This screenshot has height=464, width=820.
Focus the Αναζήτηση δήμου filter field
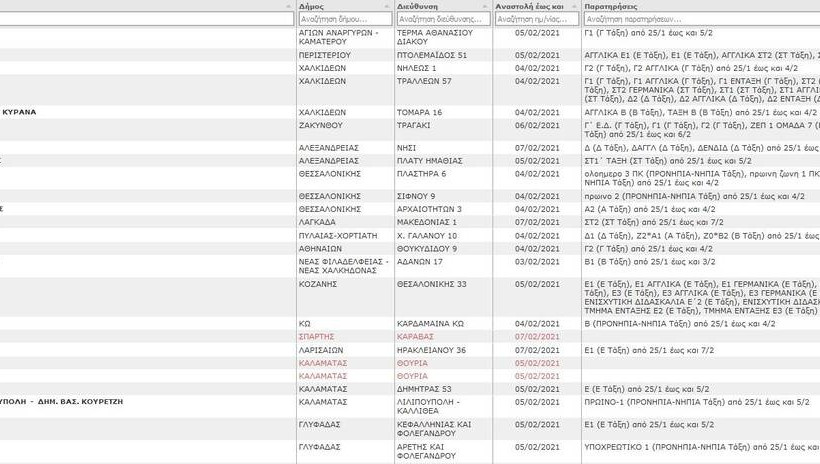[344, 19]
